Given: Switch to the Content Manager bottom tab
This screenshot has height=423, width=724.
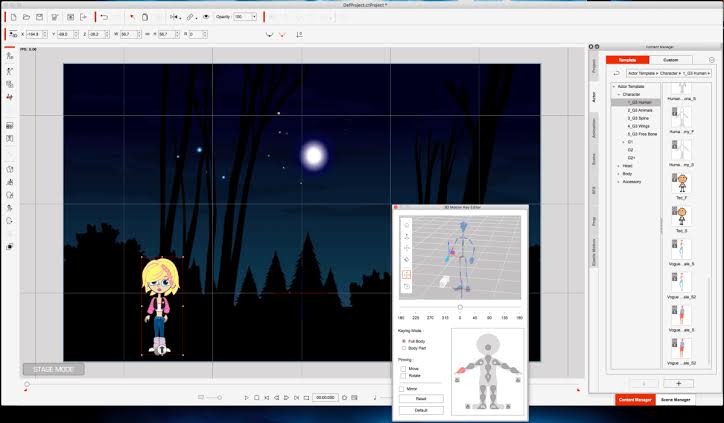Looking at the screenshot, I should coord(635,400).
